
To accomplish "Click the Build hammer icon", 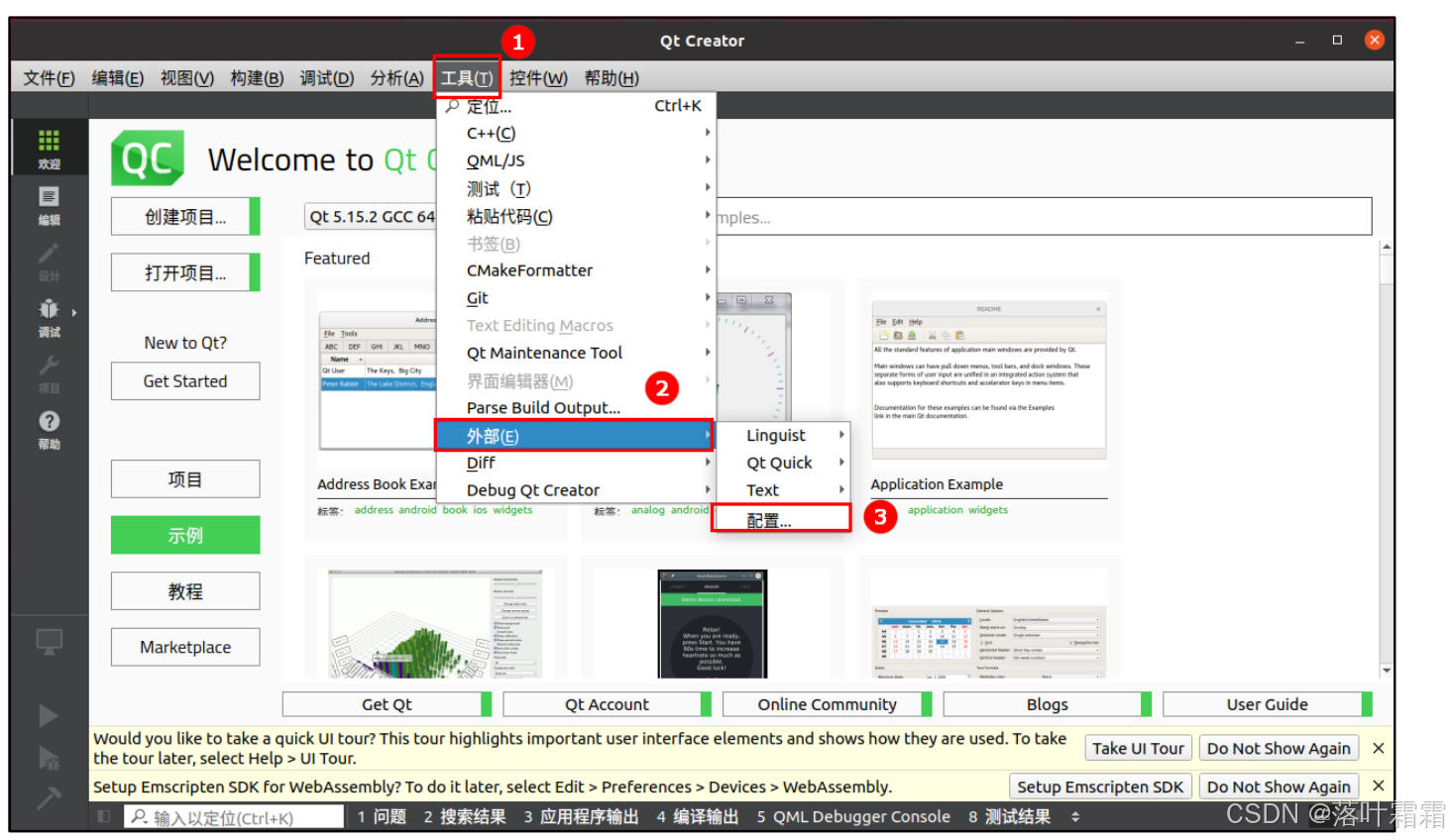I will 49,797.
